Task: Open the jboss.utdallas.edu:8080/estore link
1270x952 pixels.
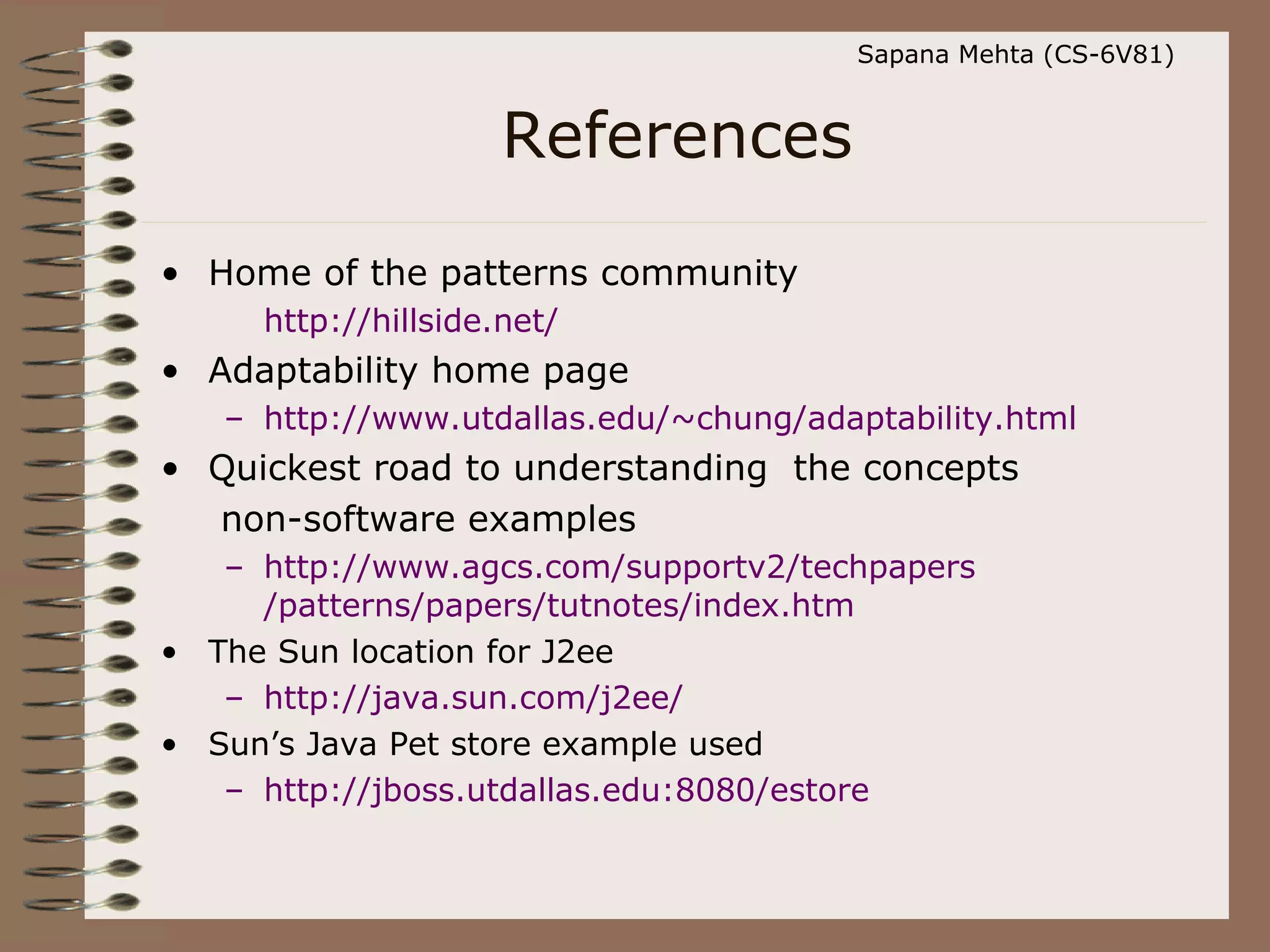Action: (x=566, y=790)
